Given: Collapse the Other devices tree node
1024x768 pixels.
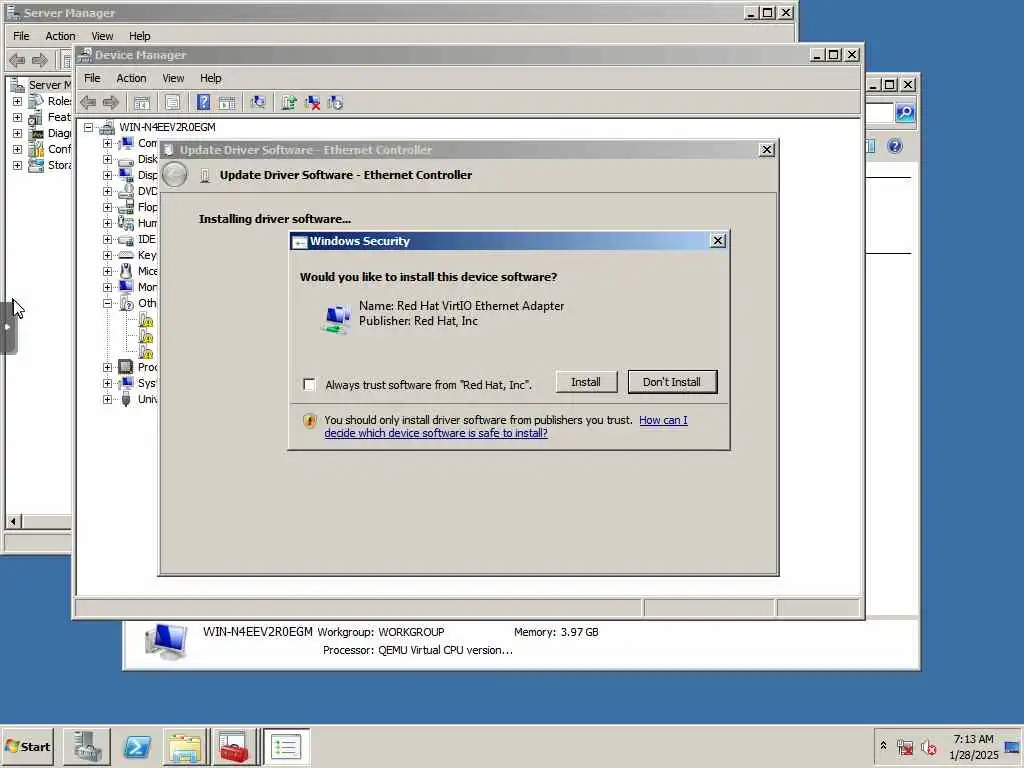Looking at the screenshot, I should point(107,303).
